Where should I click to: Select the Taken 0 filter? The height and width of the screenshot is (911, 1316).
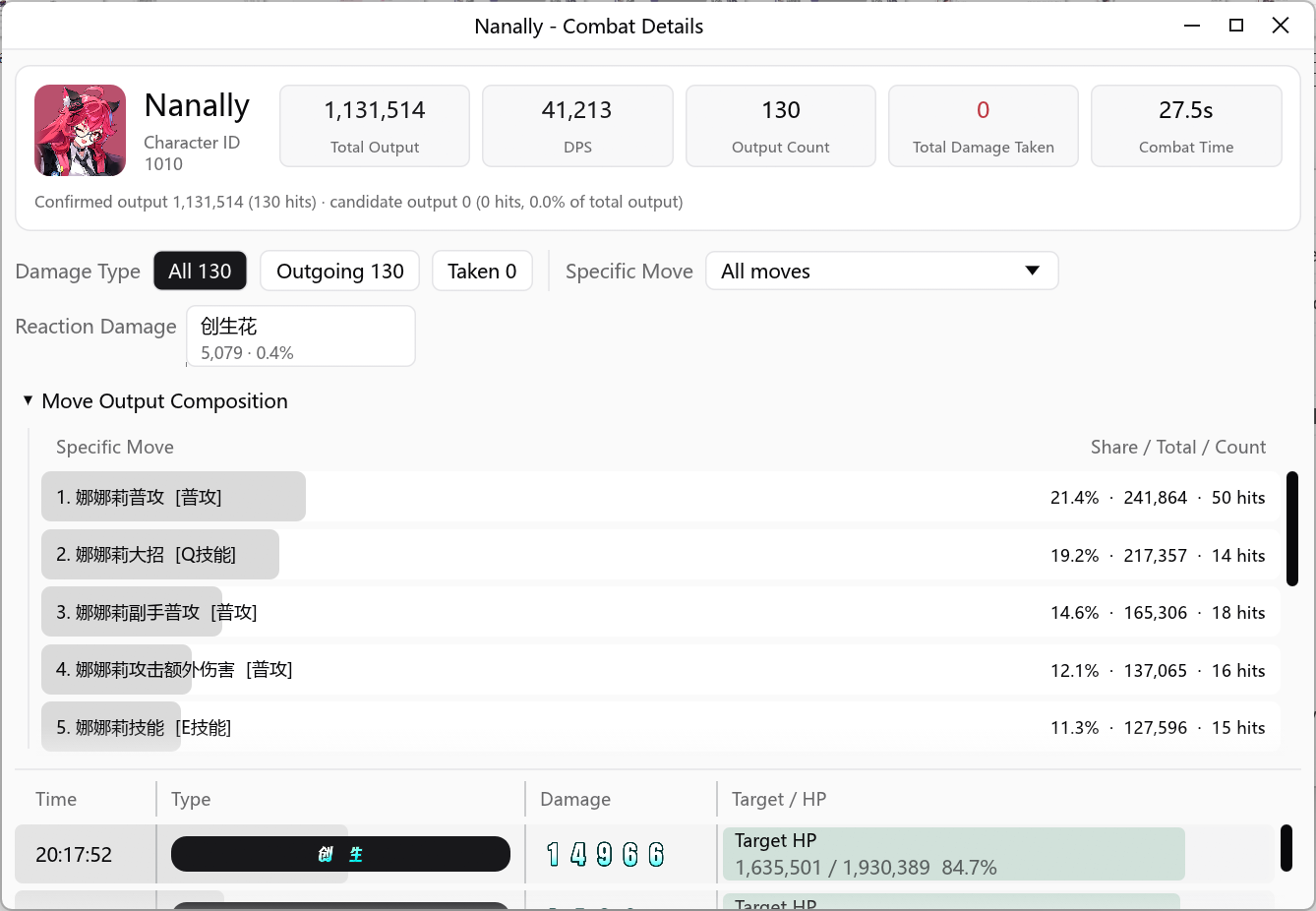pyautogui.click(x=482, y=271)
